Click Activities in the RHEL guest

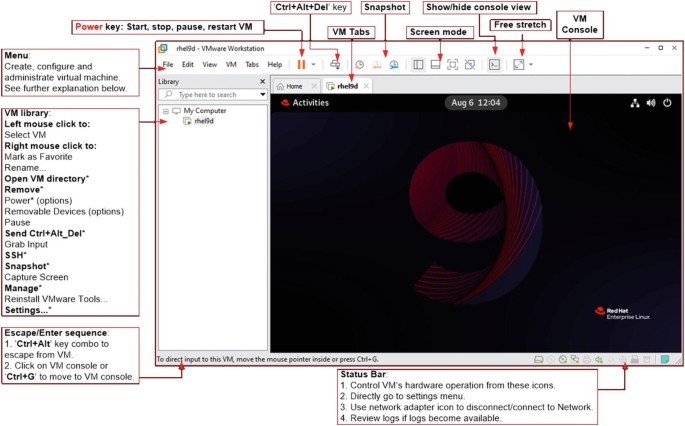[310, 102]
